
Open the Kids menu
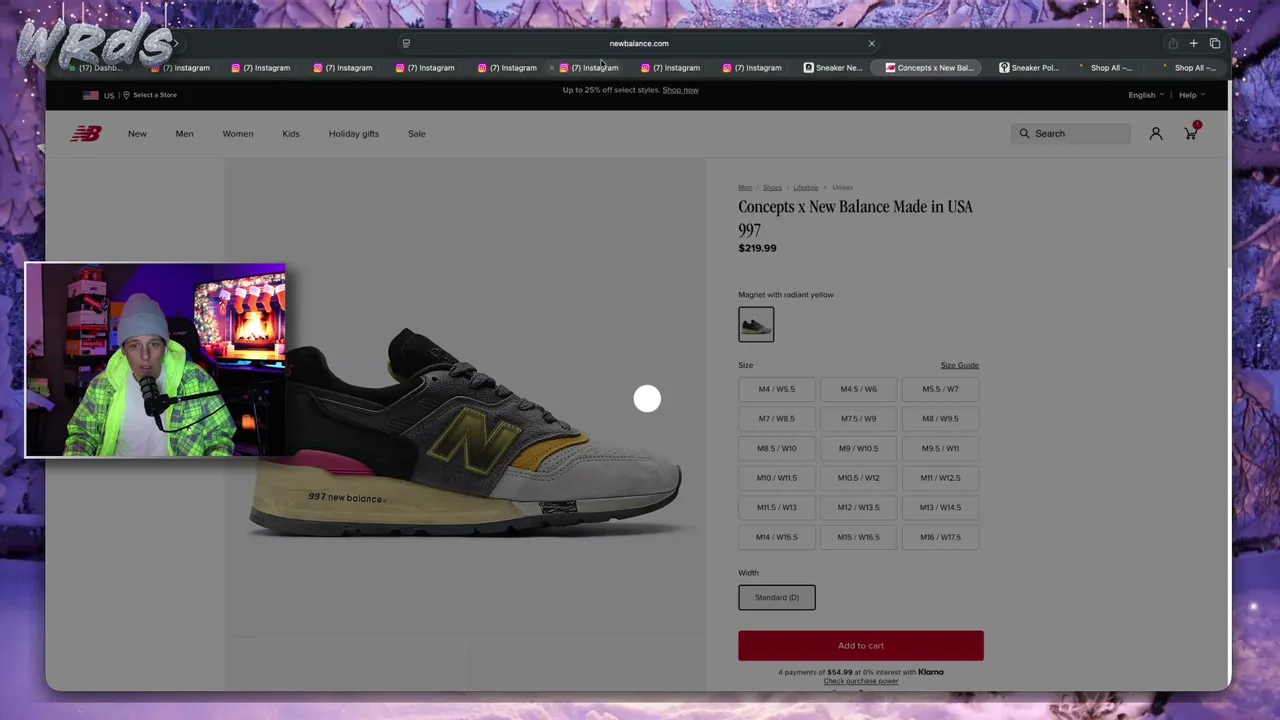pyautogui.click(x=291, y=133)
